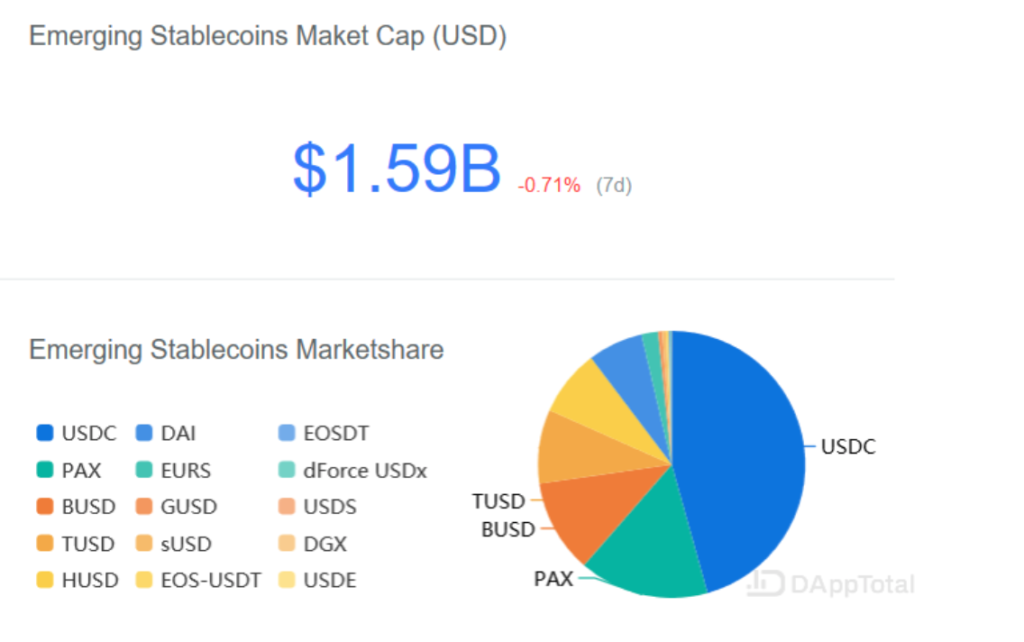
Task: Click the sUSD legend marker
Action: pyautogui.click(x=144, y=543)
